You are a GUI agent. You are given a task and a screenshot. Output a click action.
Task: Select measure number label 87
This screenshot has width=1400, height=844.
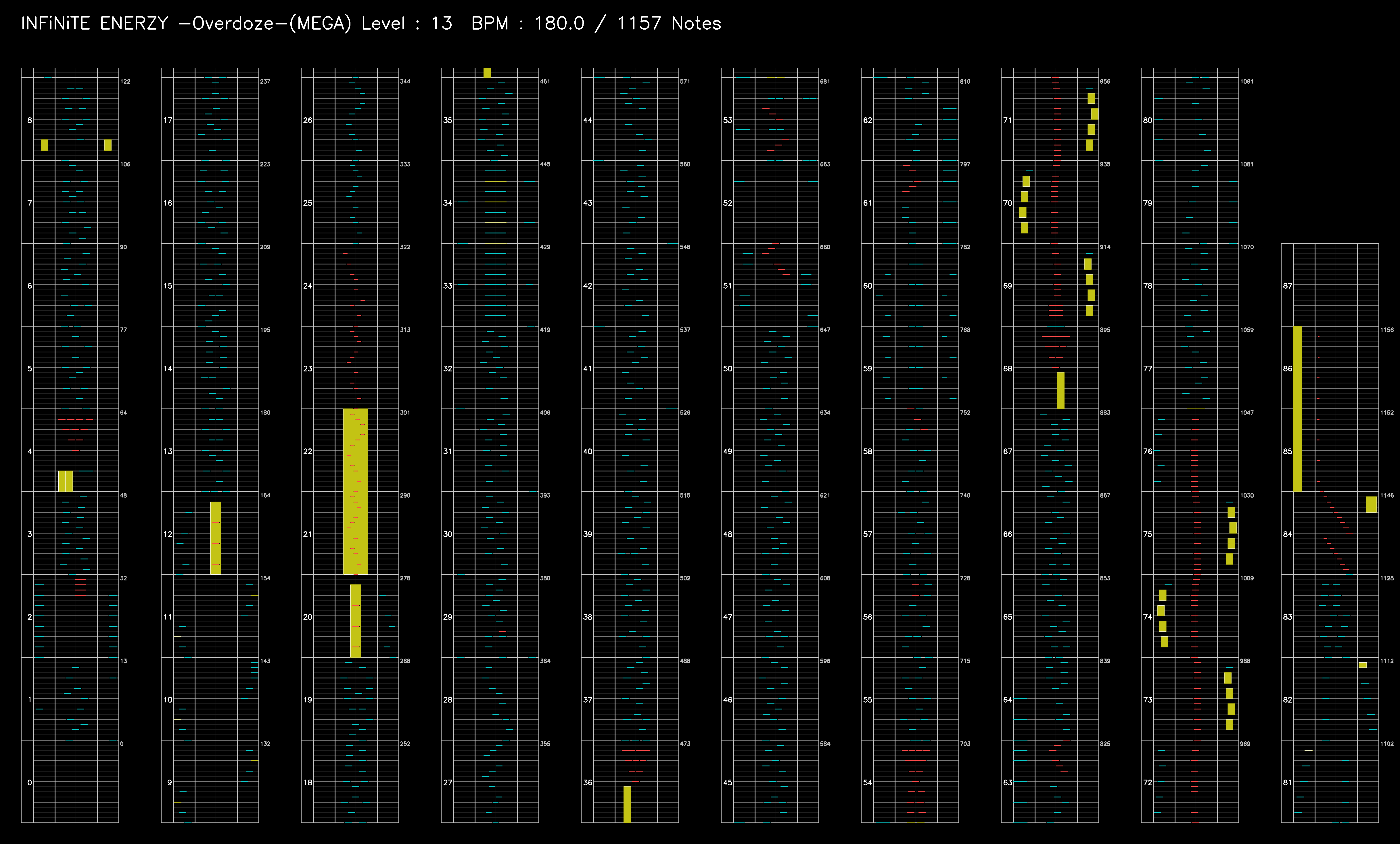(x=1288, y=286)
